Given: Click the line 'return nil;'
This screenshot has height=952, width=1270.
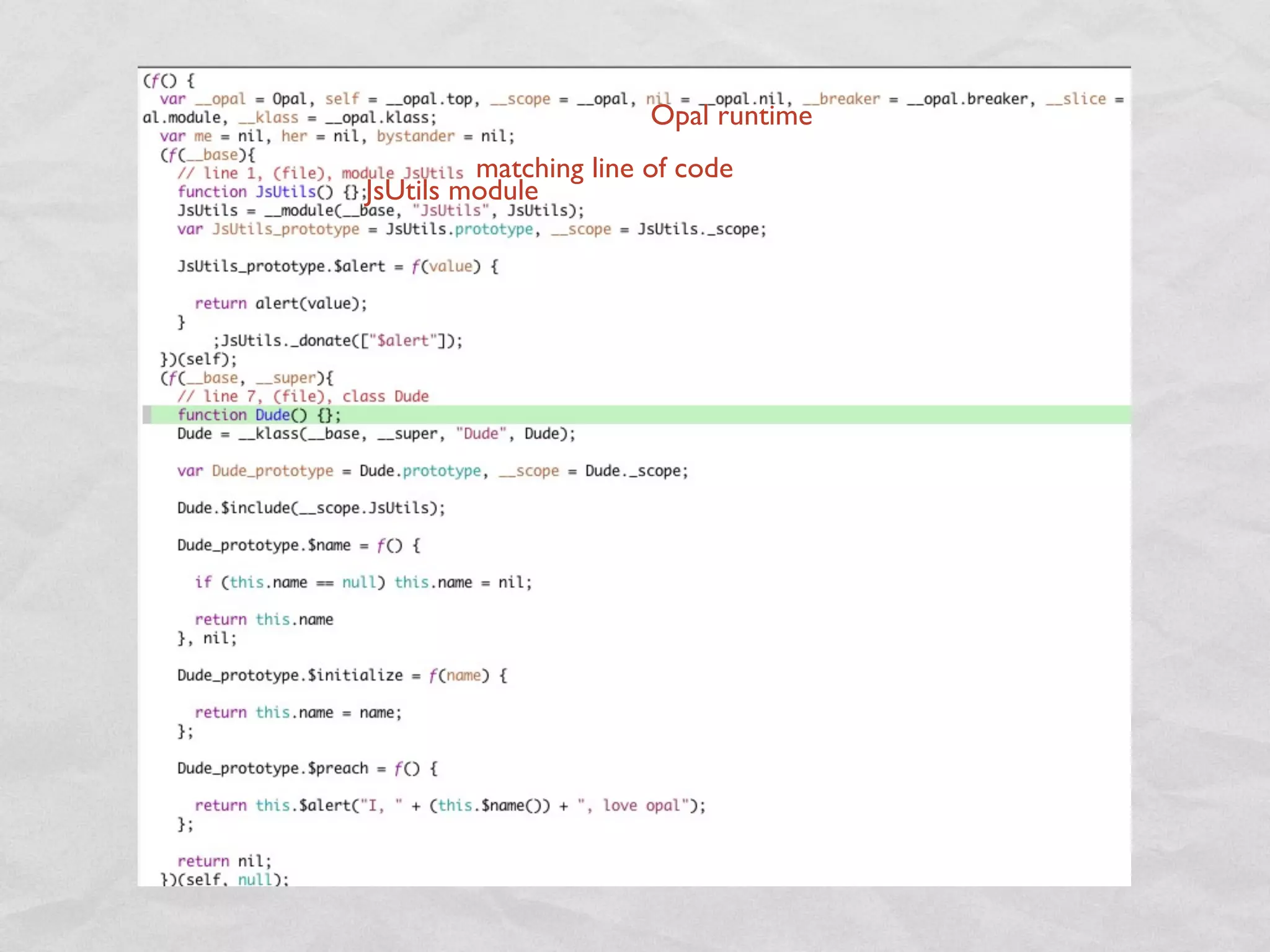Looking at the screenshot, I should pos(224,861).
